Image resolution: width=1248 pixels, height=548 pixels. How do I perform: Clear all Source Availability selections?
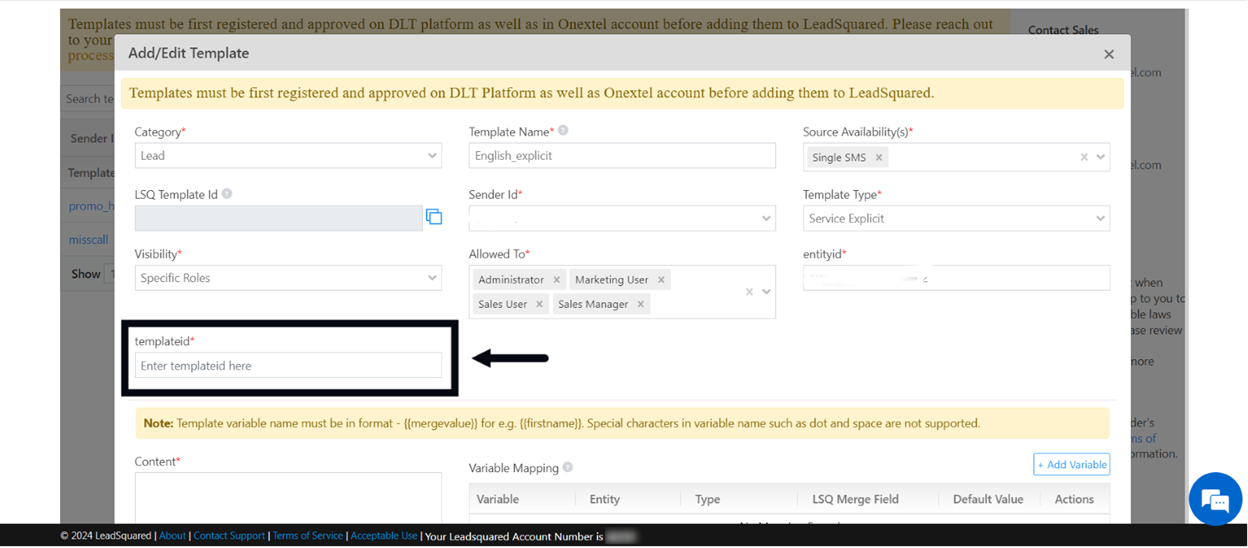(1084, 157)
